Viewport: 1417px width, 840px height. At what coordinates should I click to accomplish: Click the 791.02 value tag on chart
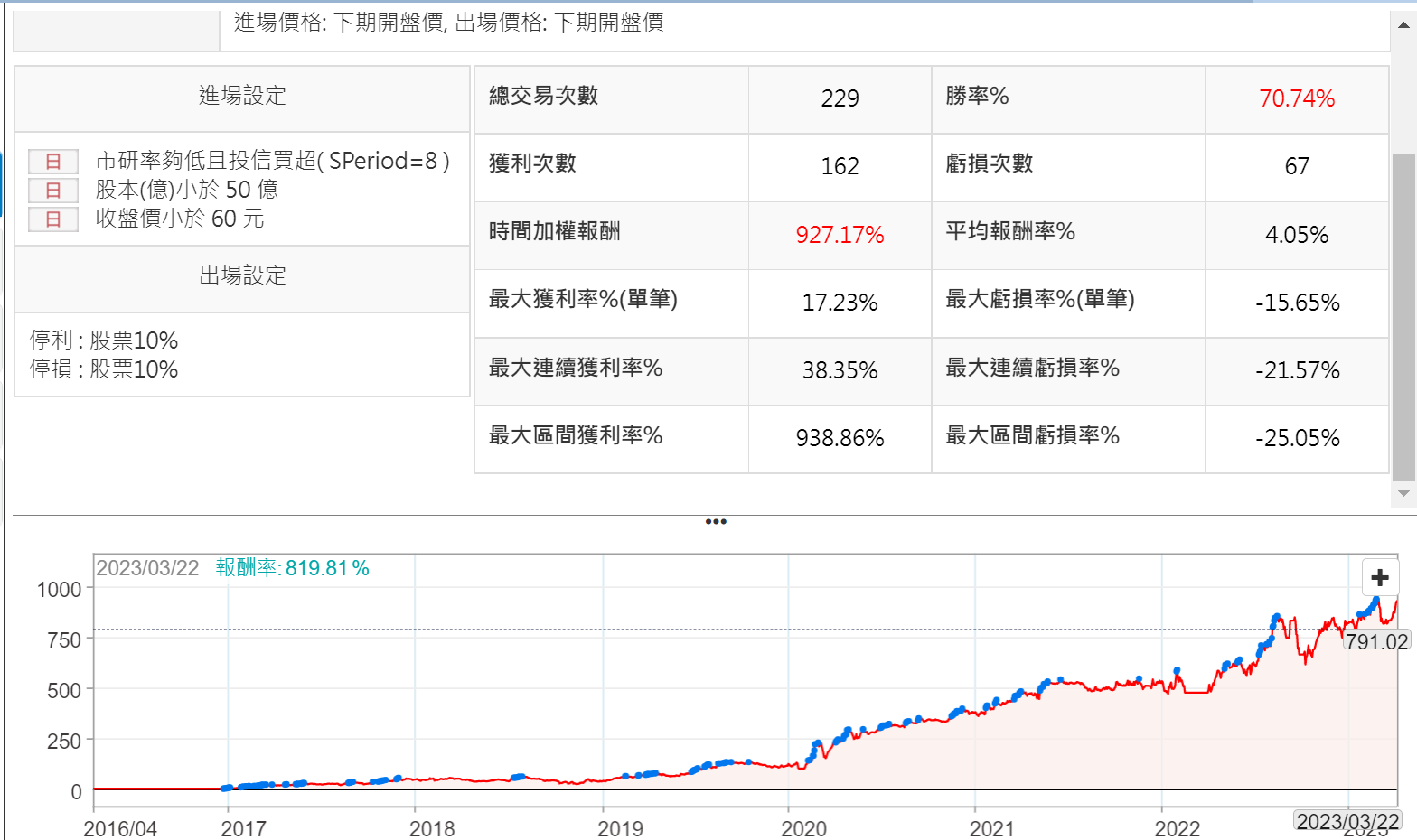click(1376, 641)
